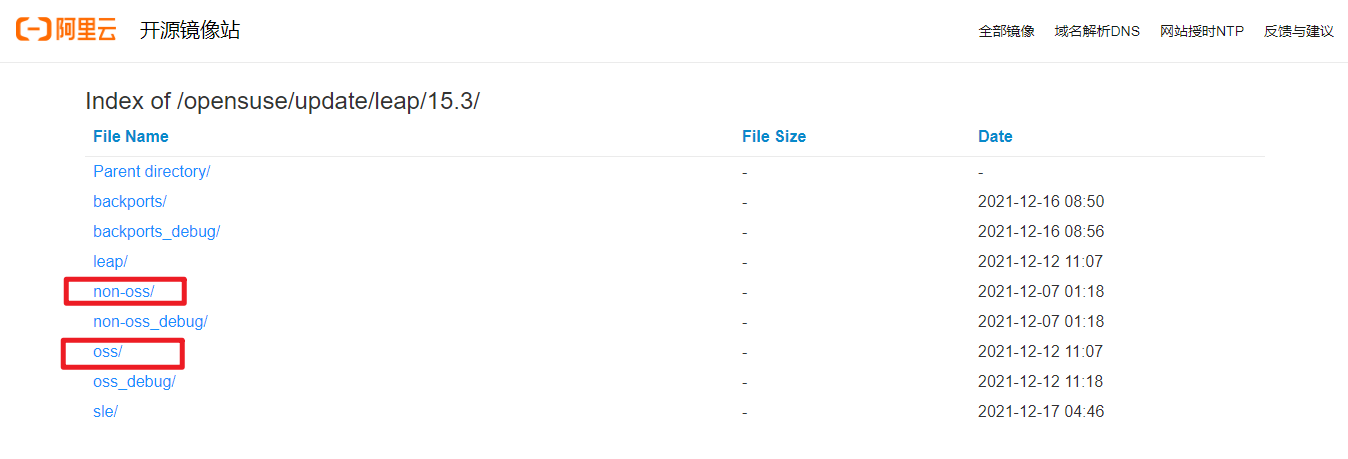Enter the oss_debug/ directory
Image resolution: width=1348 pixels, height=459 pixels.
coord(134,381)
